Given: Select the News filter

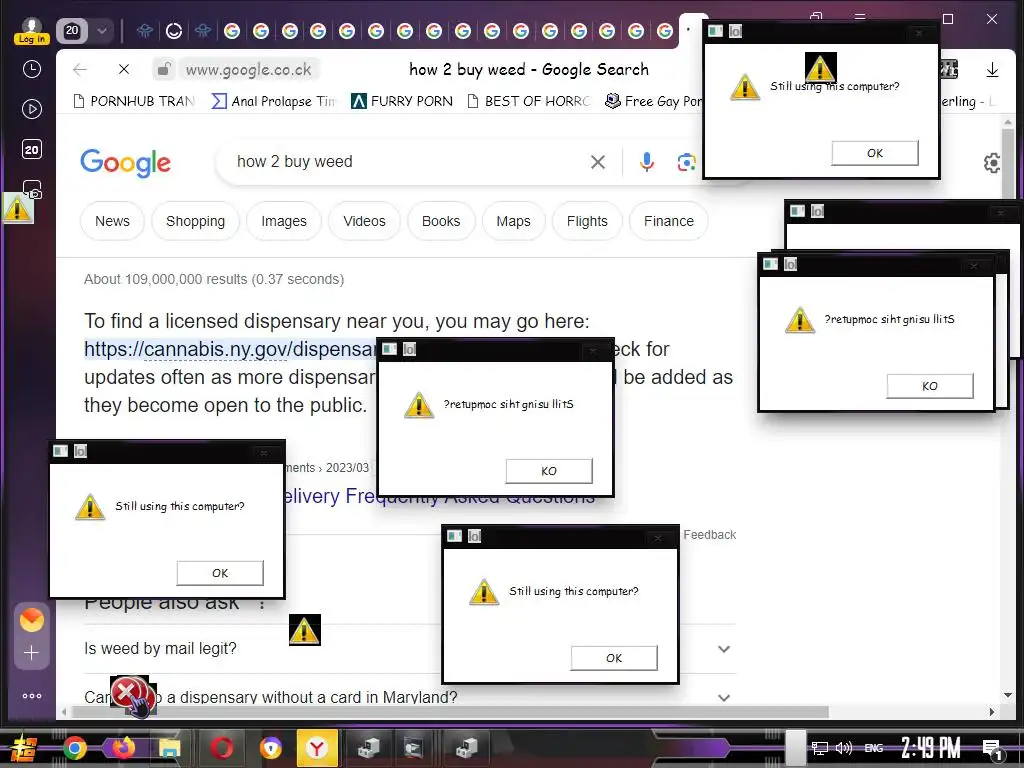Looking at the screenshot, I should [112, 221].
